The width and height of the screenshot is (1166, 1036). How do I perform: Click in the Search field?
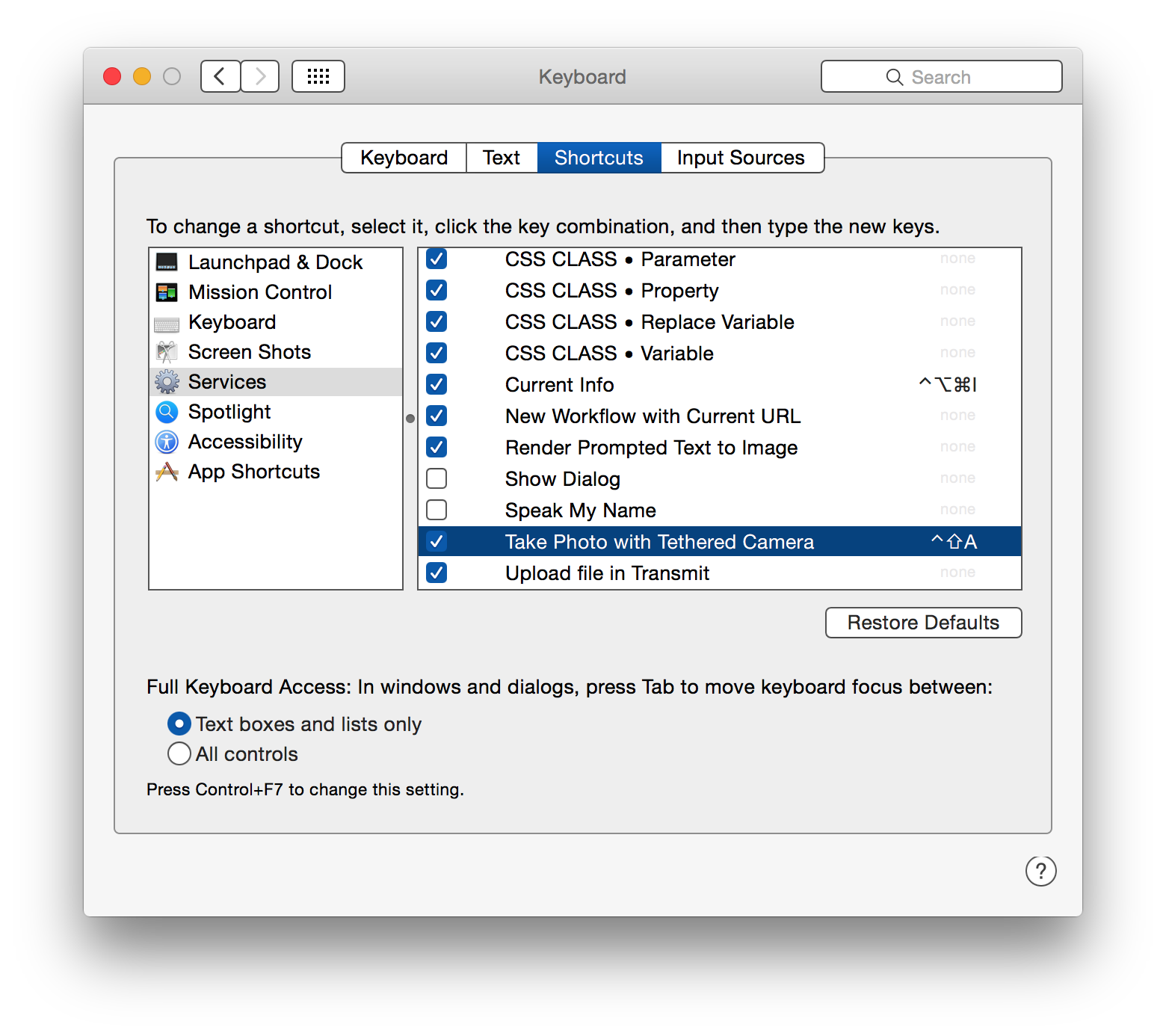(942, 76)
